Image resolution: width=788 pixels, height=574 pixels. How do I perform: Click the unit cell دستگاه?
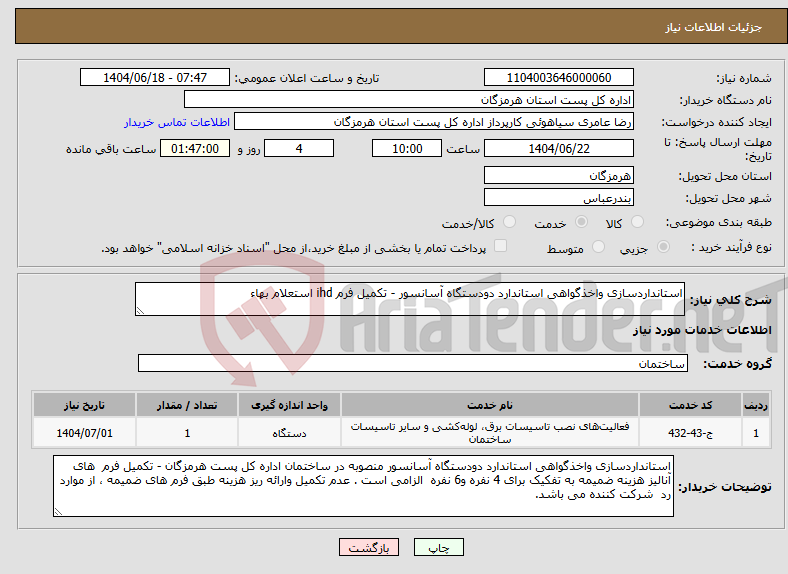pyautogui.click(x=289, y=432)
